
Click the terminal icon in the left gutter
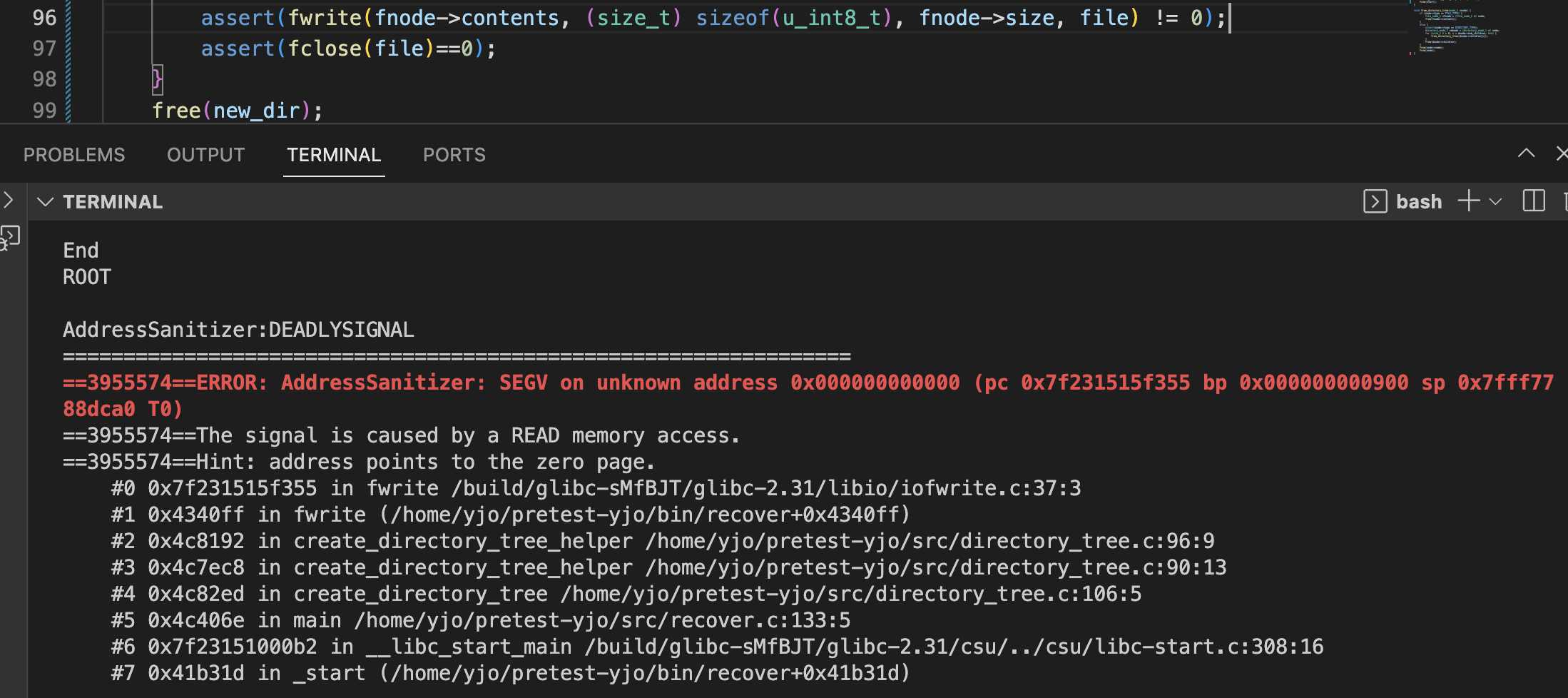pyautogui.click(x=10, y=237)
